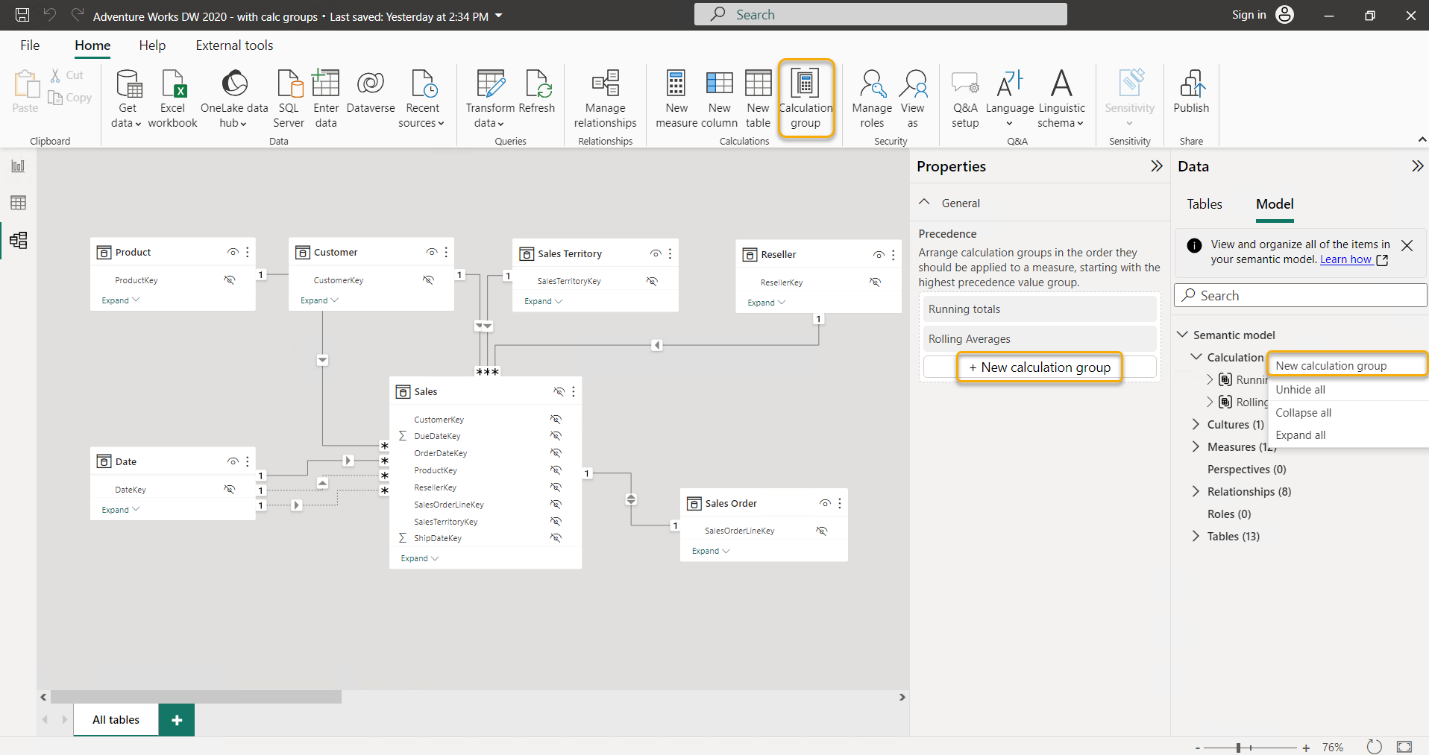Open OneLake data hub
Viewport: 1429px width, 755px height.
pyautogui.click(x=234, y=99)
